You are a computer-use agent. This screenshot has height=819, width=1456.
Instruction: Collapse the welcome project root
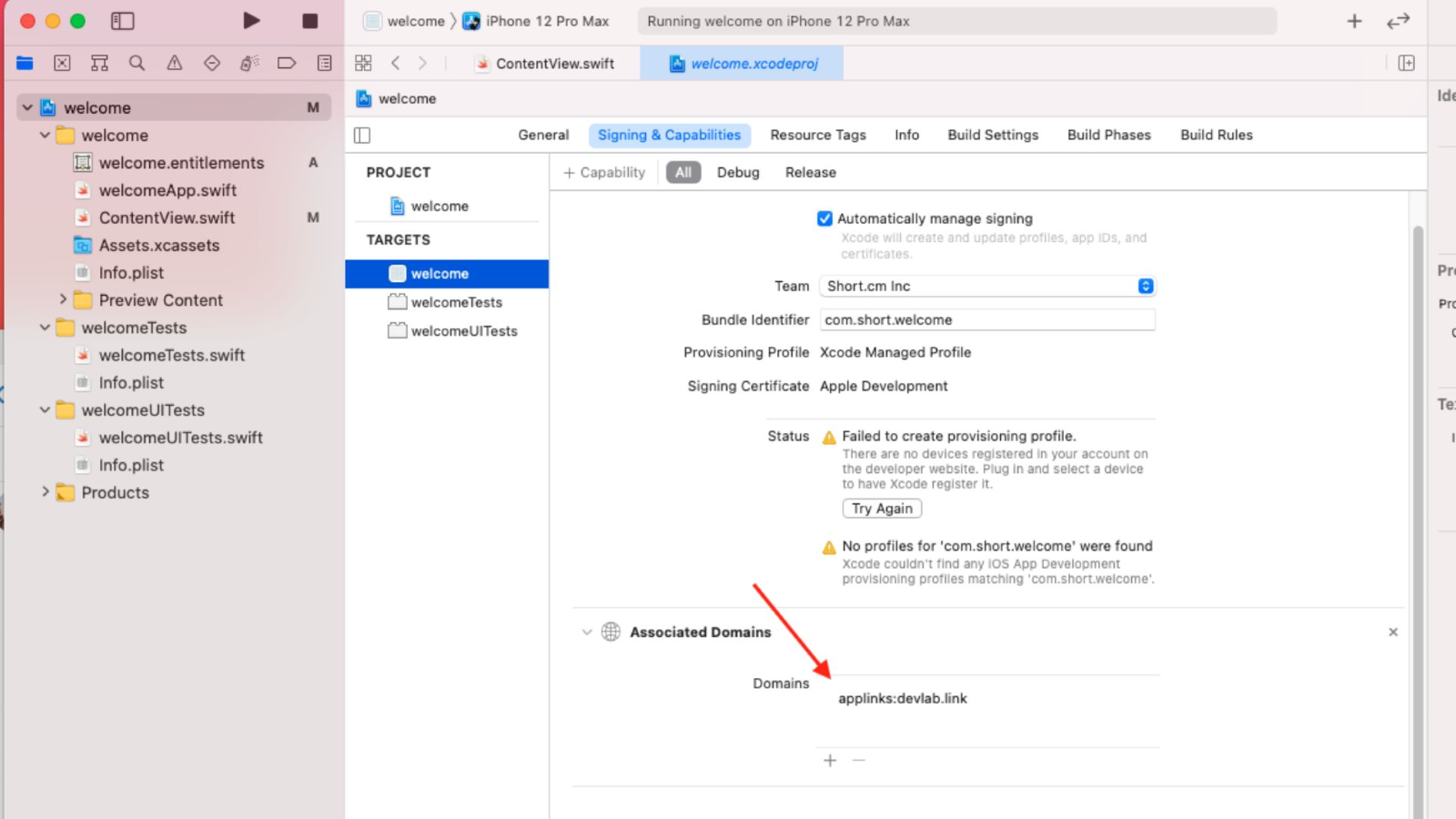(x=27, y=107)
